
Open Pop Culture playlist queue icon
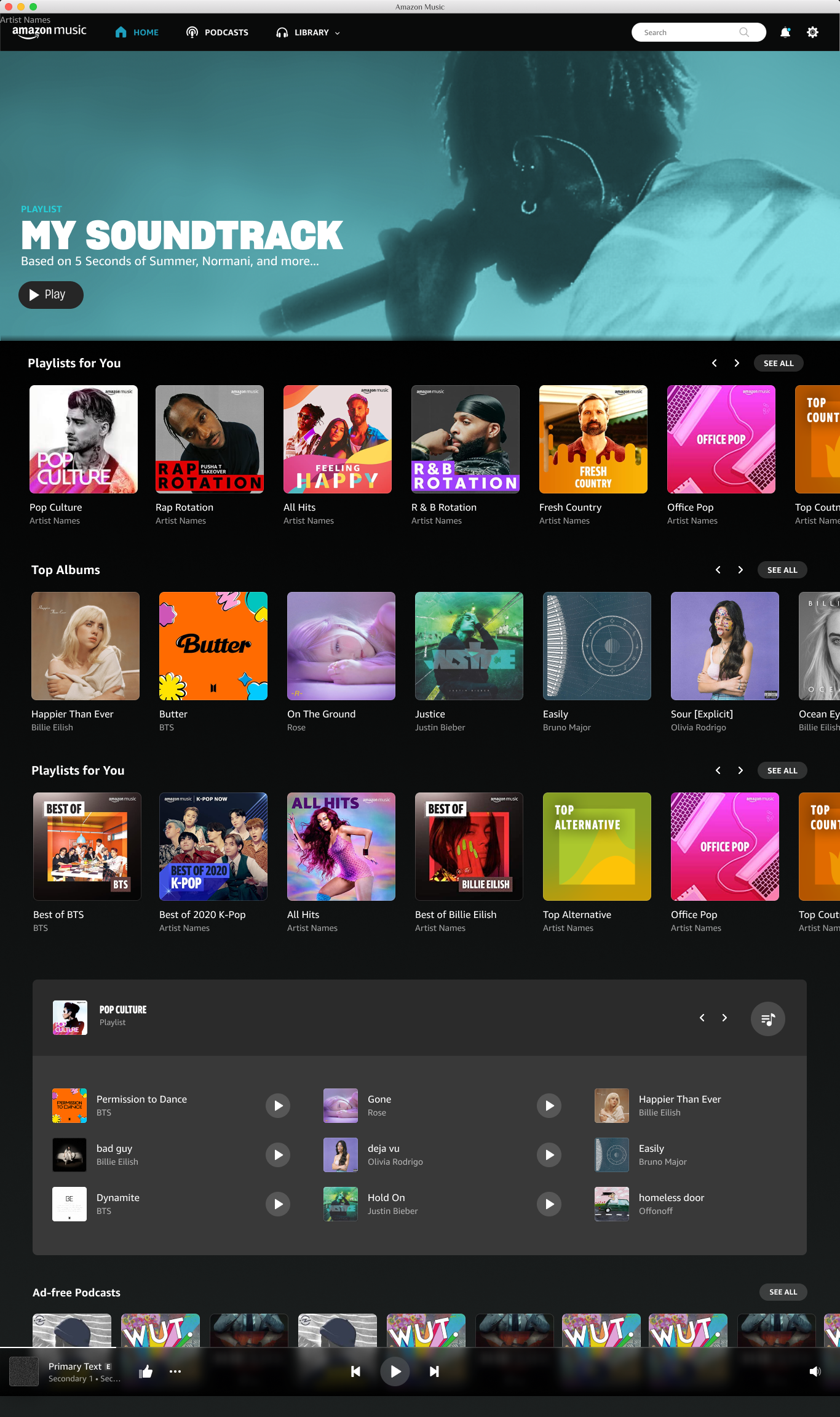pyautogui.click(x=767, y=1019)
